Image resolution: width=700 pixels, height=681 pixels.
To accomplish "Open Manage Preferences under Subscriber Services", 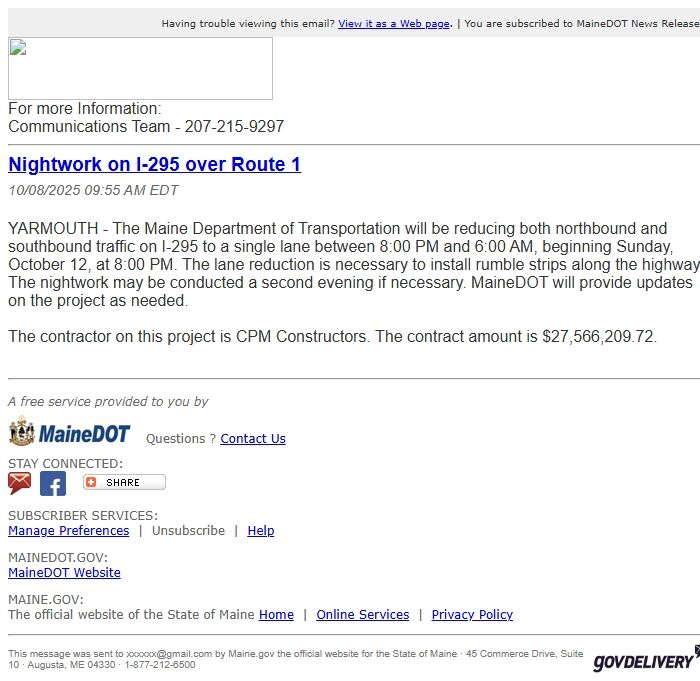I will coord(68,531).
